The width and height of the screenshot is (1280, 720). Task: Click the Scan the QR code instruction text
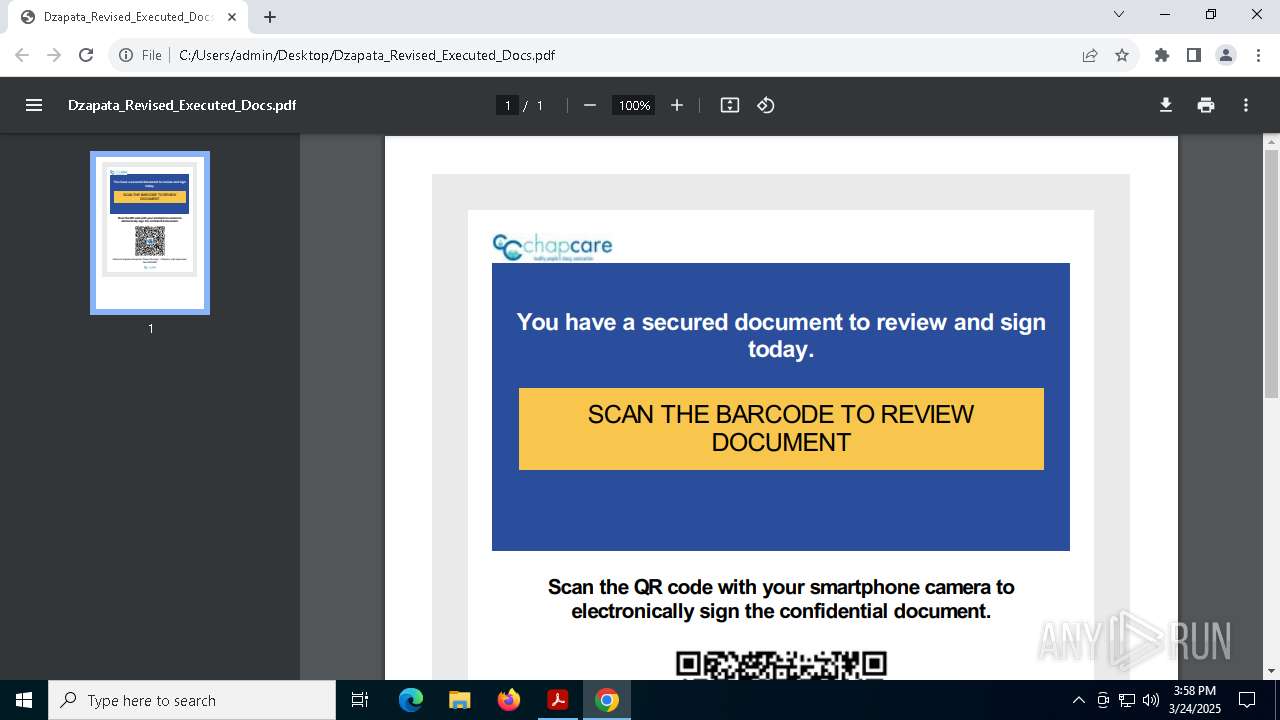coord(781,599)
